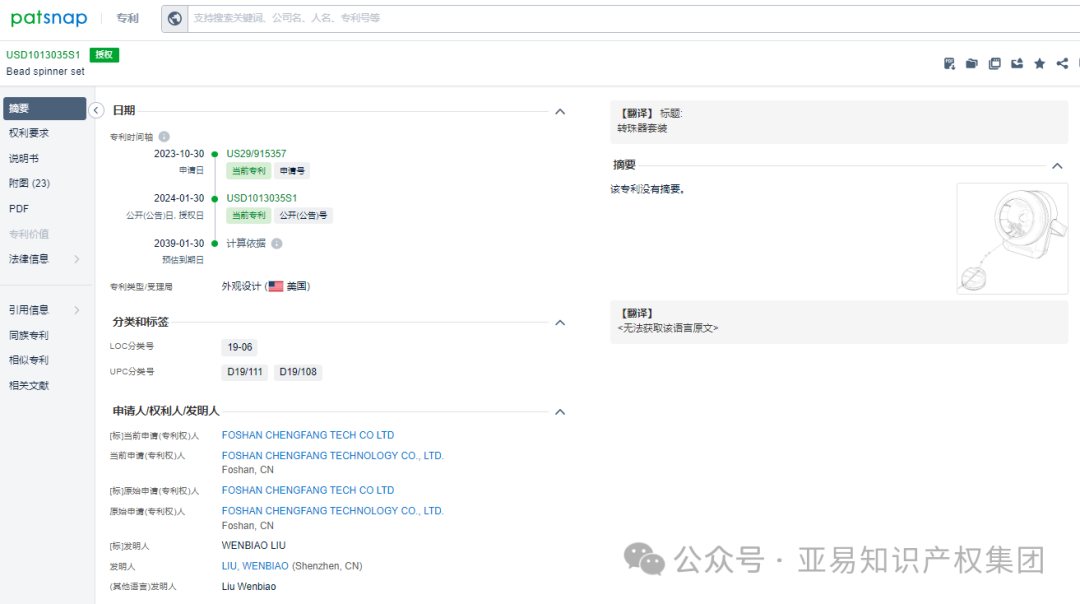
Task: Collapse the left sidebar with arrow button
Action: pyautogui.click(x=96, y=110)
